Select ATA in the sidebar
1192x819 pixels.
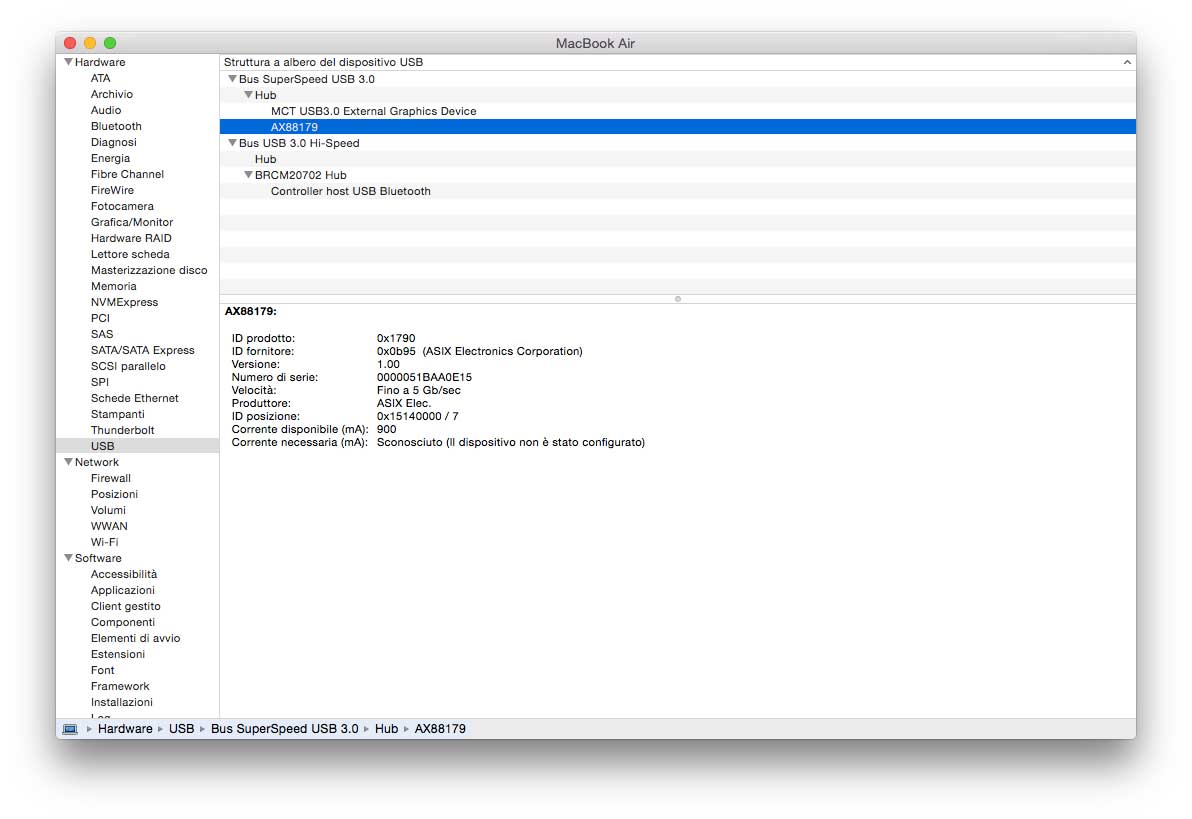pos(100,78)
